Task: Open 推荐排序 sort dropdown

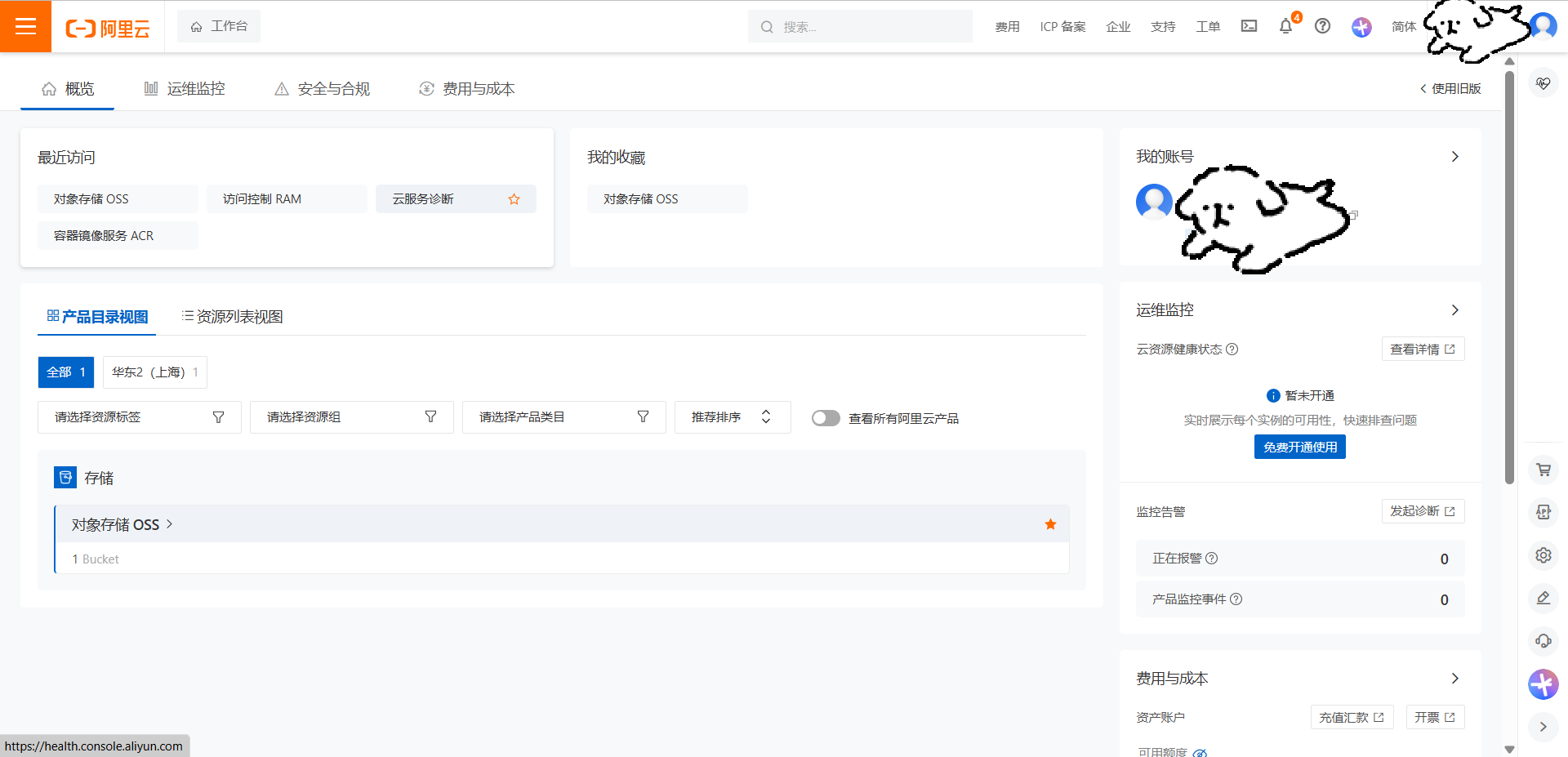Action: (x=733, y=417)
